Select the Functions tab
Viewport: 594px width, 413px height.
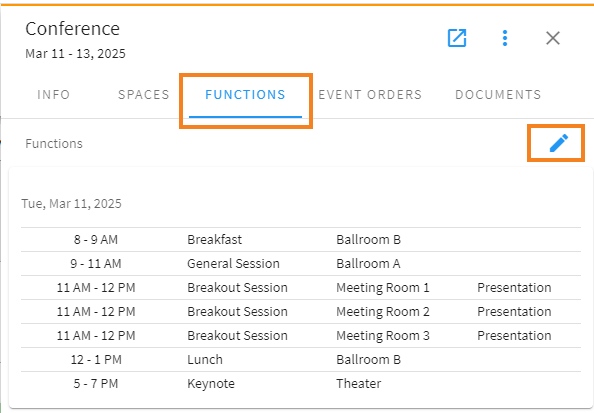coord(245,94)
